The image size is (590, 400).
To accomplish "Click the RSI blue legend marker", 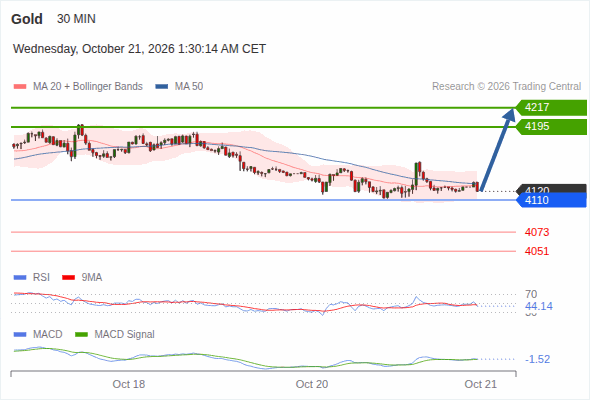I will [x=20, y=278].
